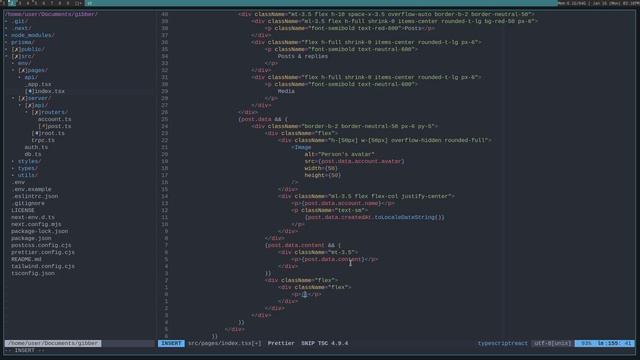Open root.ts in the file tree

pos(48,133)
